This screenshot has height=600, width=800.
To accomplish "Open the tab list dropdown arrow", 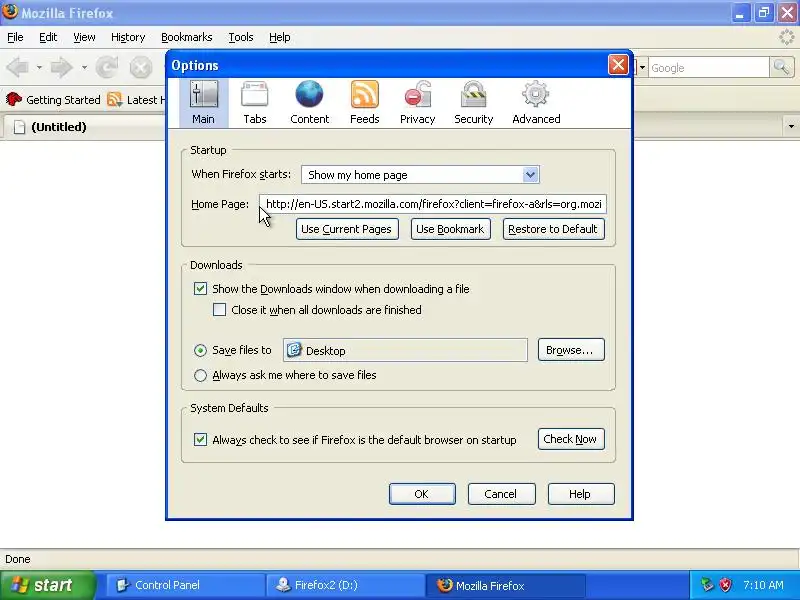I will 791,126.
